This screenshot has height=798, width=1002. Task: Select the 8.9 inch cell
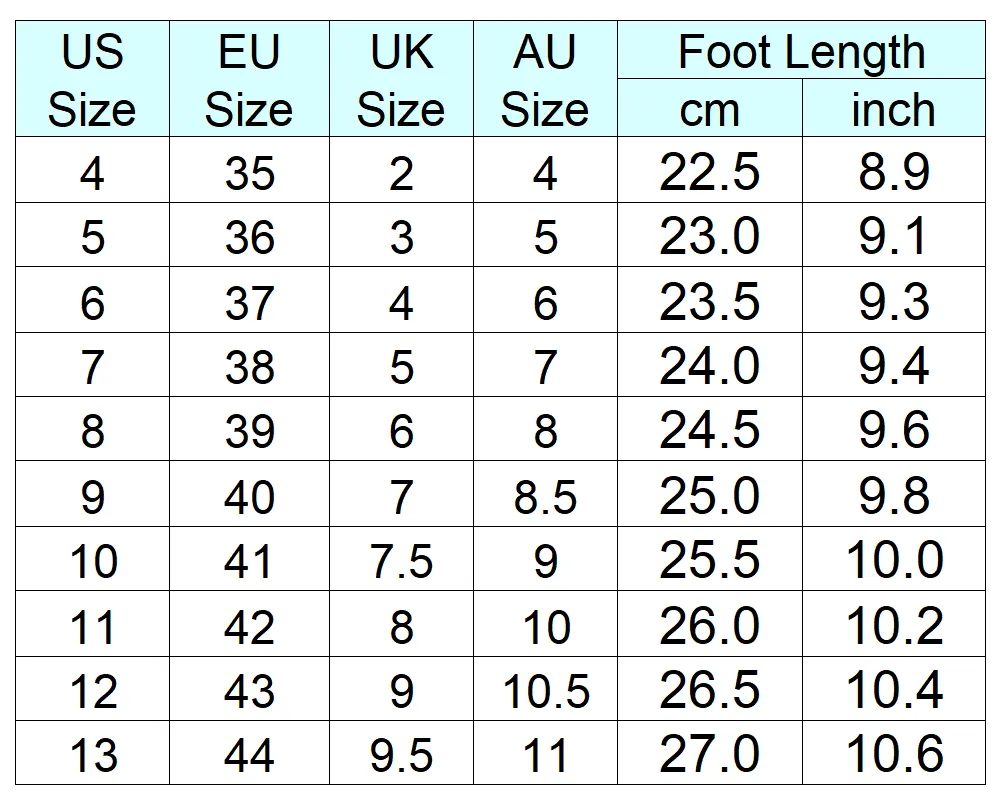[894, 171]
